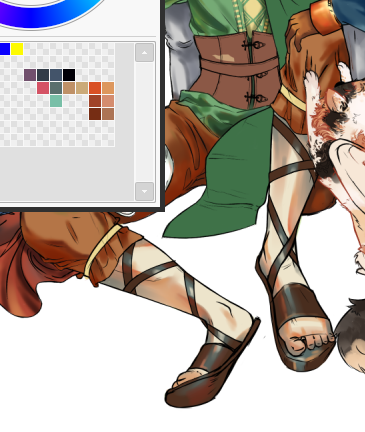Pick the teal mint swatch
The width and height of the screenshot is (365, 432).
(56, 101)
